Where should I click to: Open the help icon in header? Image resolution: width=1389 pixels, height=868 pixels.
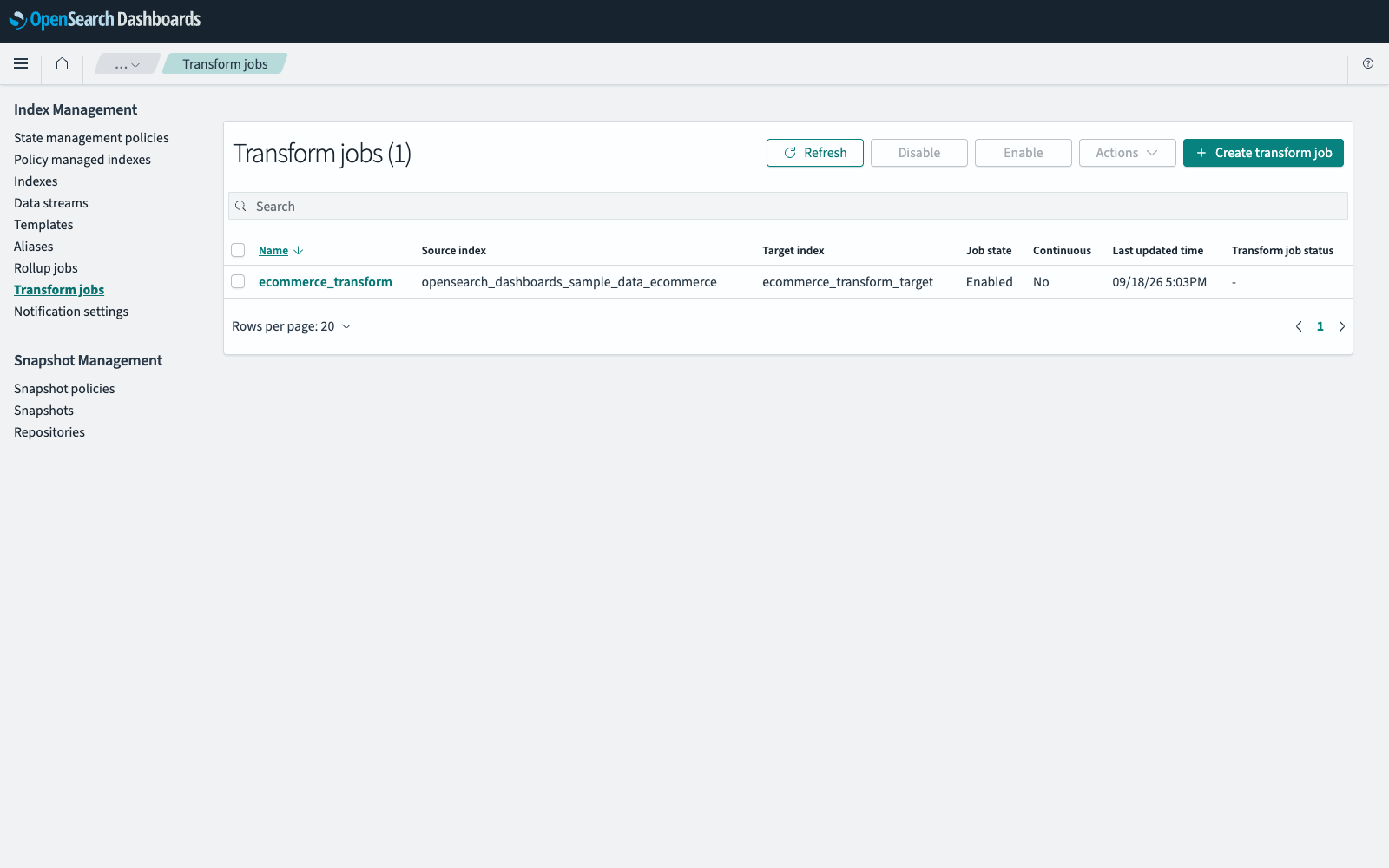pyautogui.click(x=1368, y=63)
